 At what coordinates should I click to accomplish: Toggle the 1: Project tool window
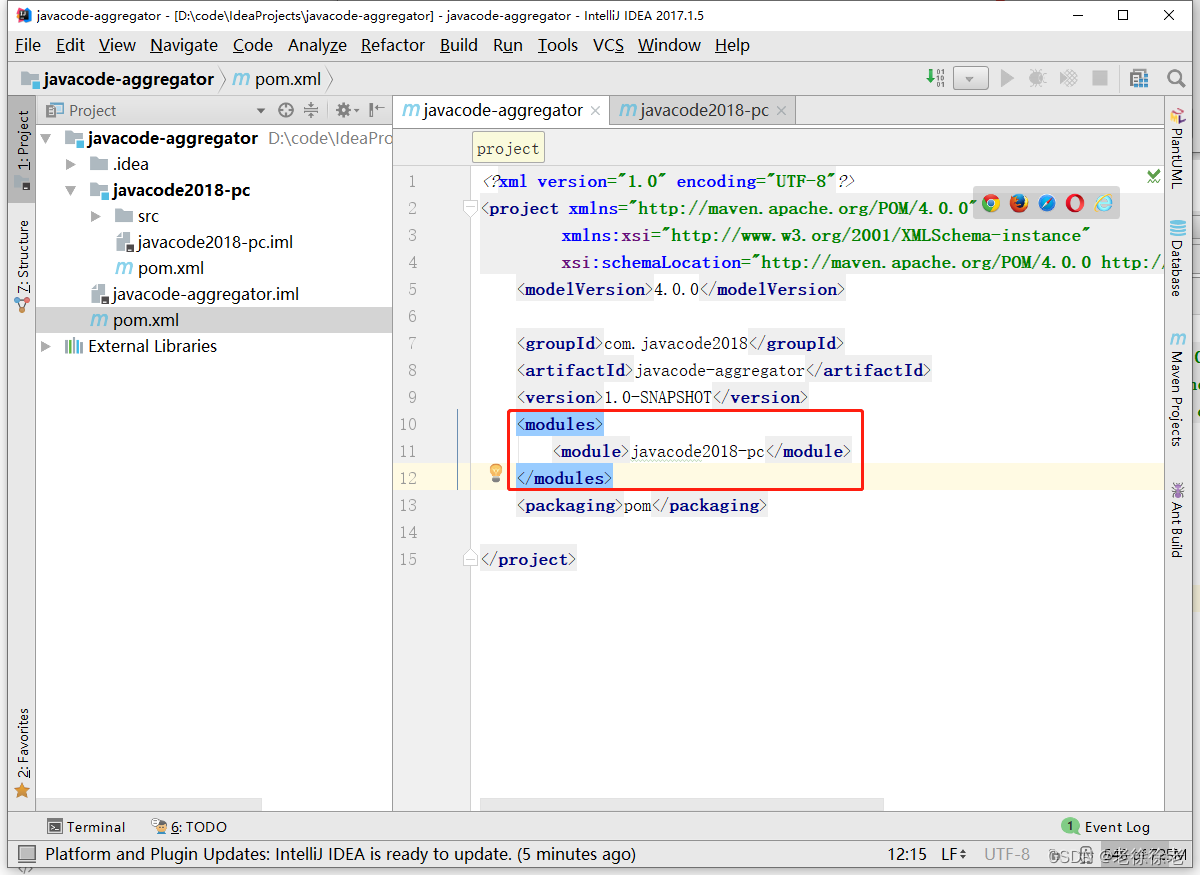point(22,150)
